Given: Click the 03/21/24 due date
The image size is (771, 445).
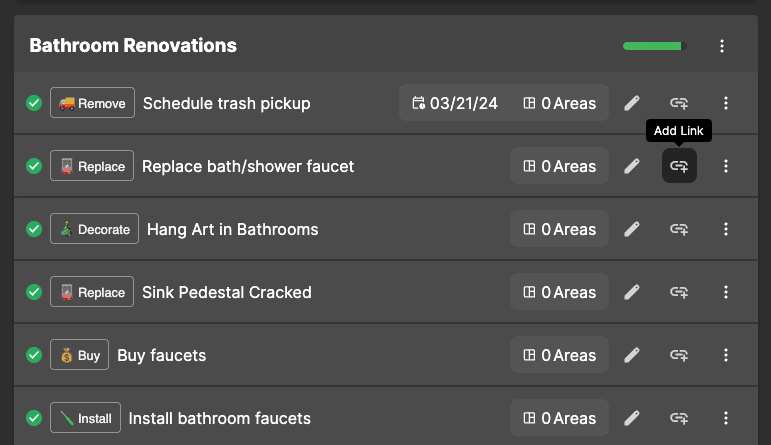Looking at the screenshot, I should point(455,103).
